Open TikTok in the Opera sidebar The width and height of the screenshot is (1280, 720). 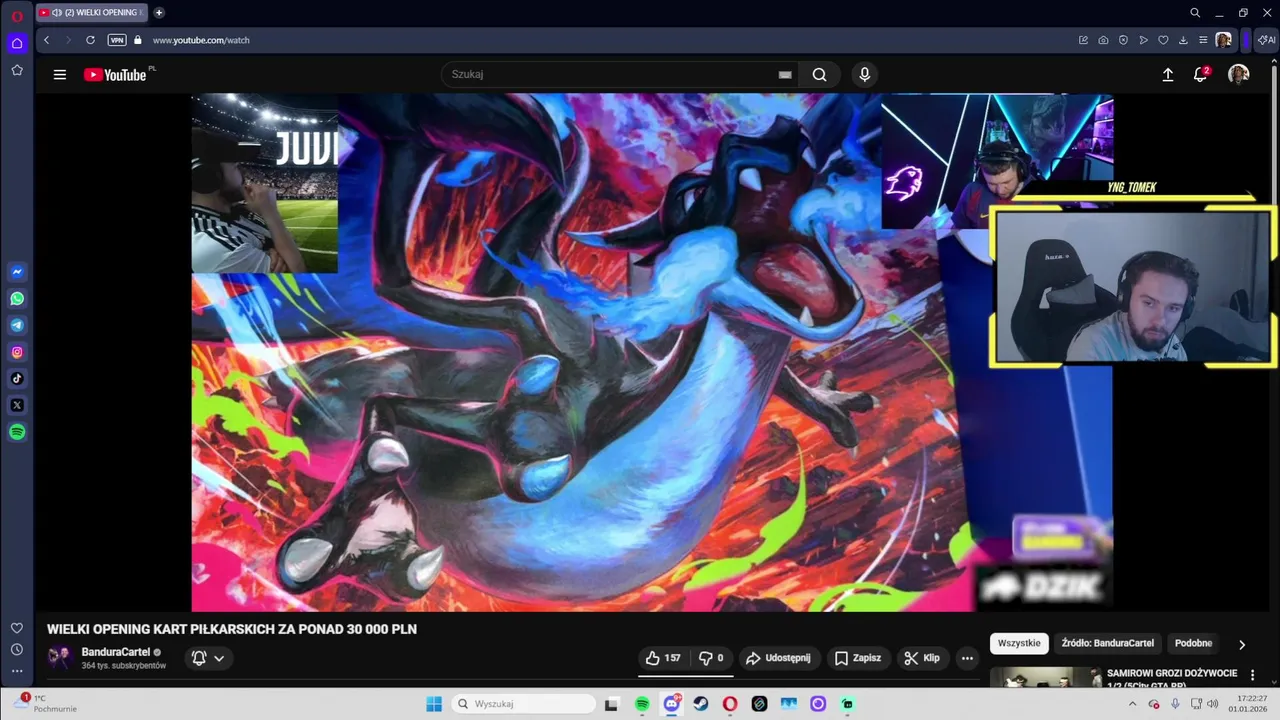(17, 378)
